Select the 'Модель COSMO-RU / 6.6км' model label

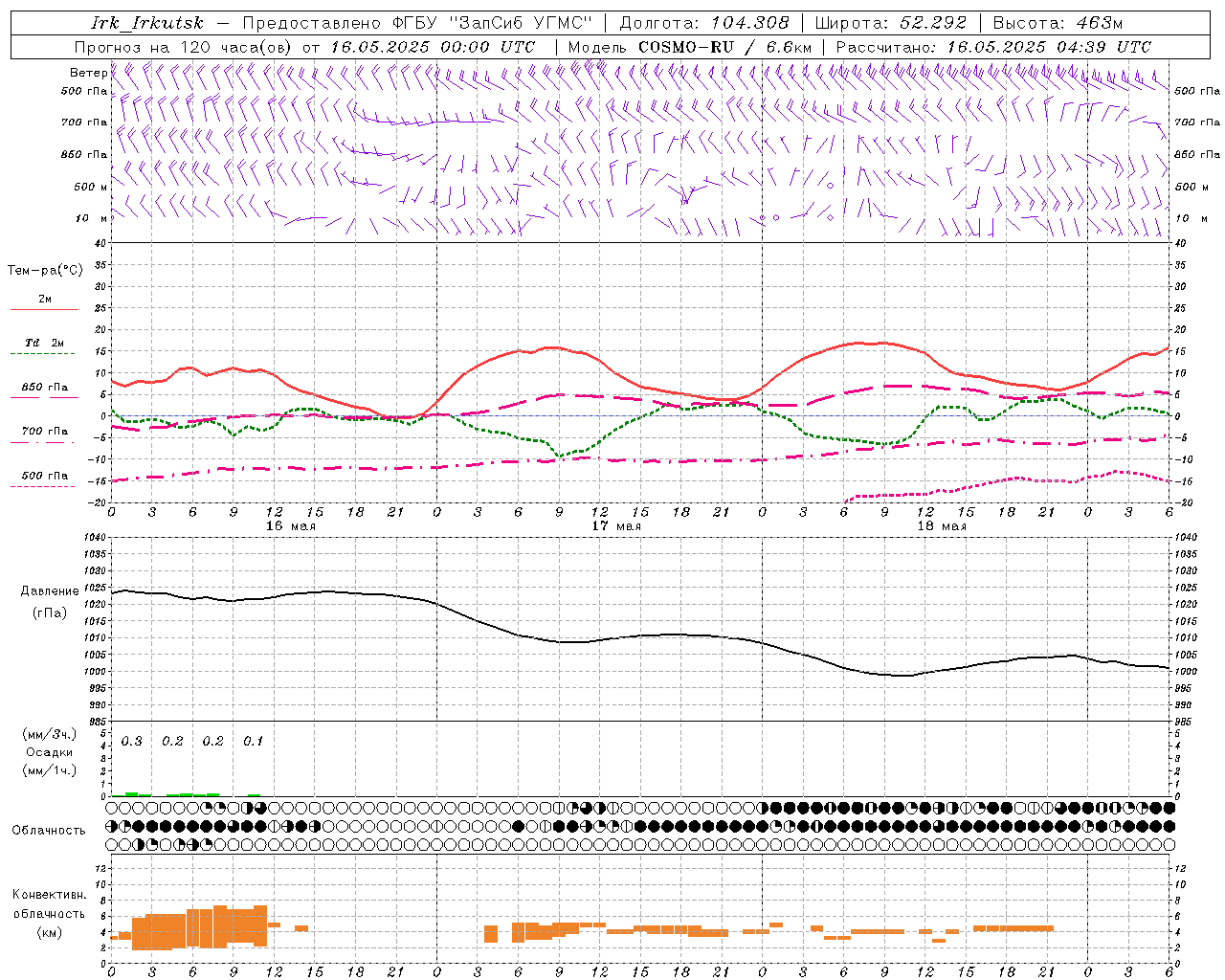[690, 47]
